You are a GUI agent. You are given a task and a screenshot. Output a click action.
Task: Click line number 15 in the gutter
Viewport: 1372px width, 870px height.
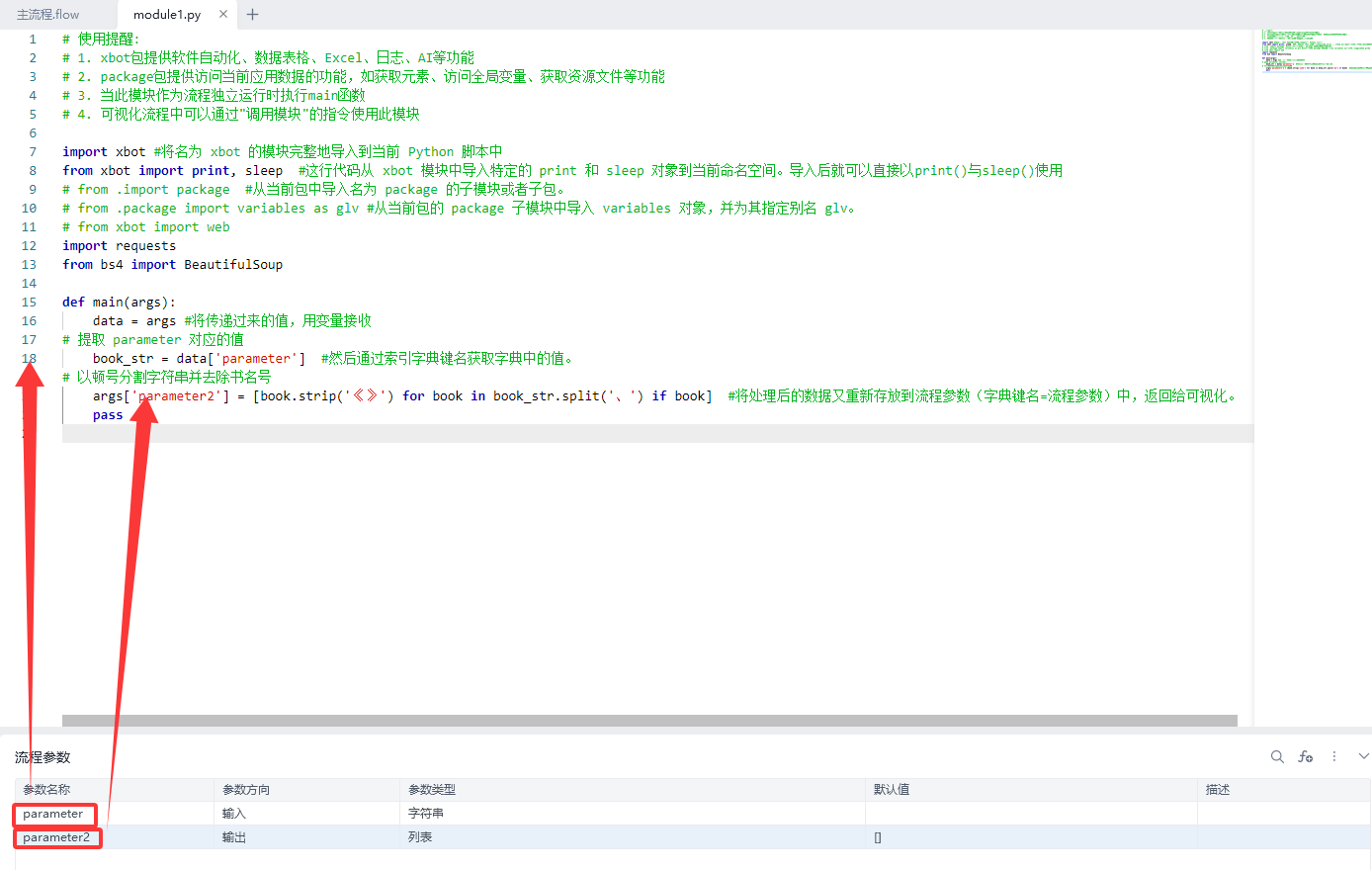(x=30, y=303)
